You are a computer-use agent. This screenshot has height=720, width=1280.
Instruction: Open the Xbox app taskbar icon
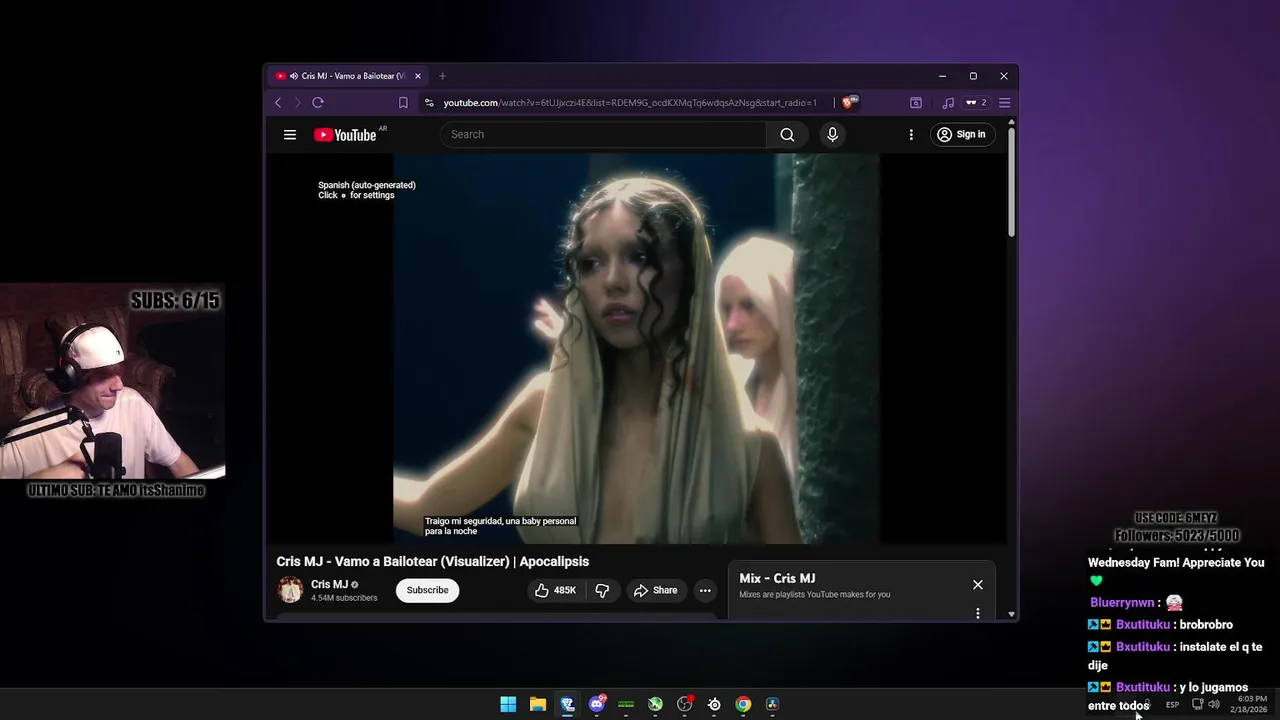[x=655, y=704]
